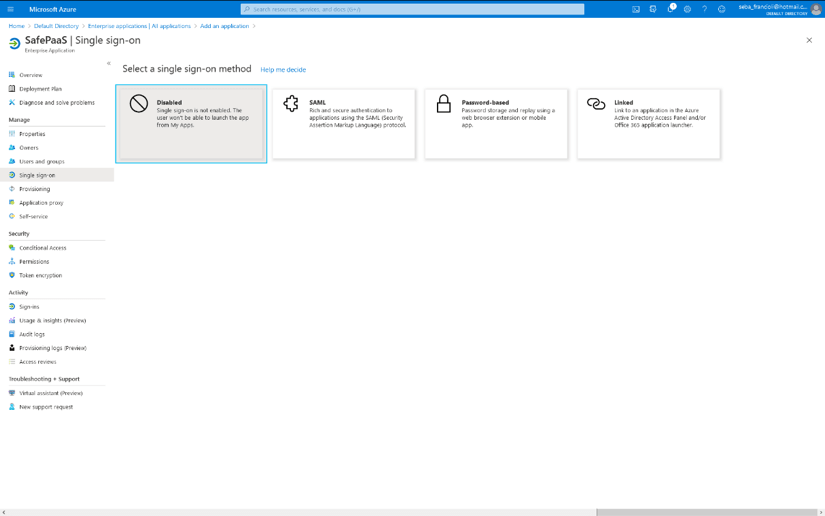Open the notifications bell
Viewport: 825px width, 516px height.
(x=671, y=8)
